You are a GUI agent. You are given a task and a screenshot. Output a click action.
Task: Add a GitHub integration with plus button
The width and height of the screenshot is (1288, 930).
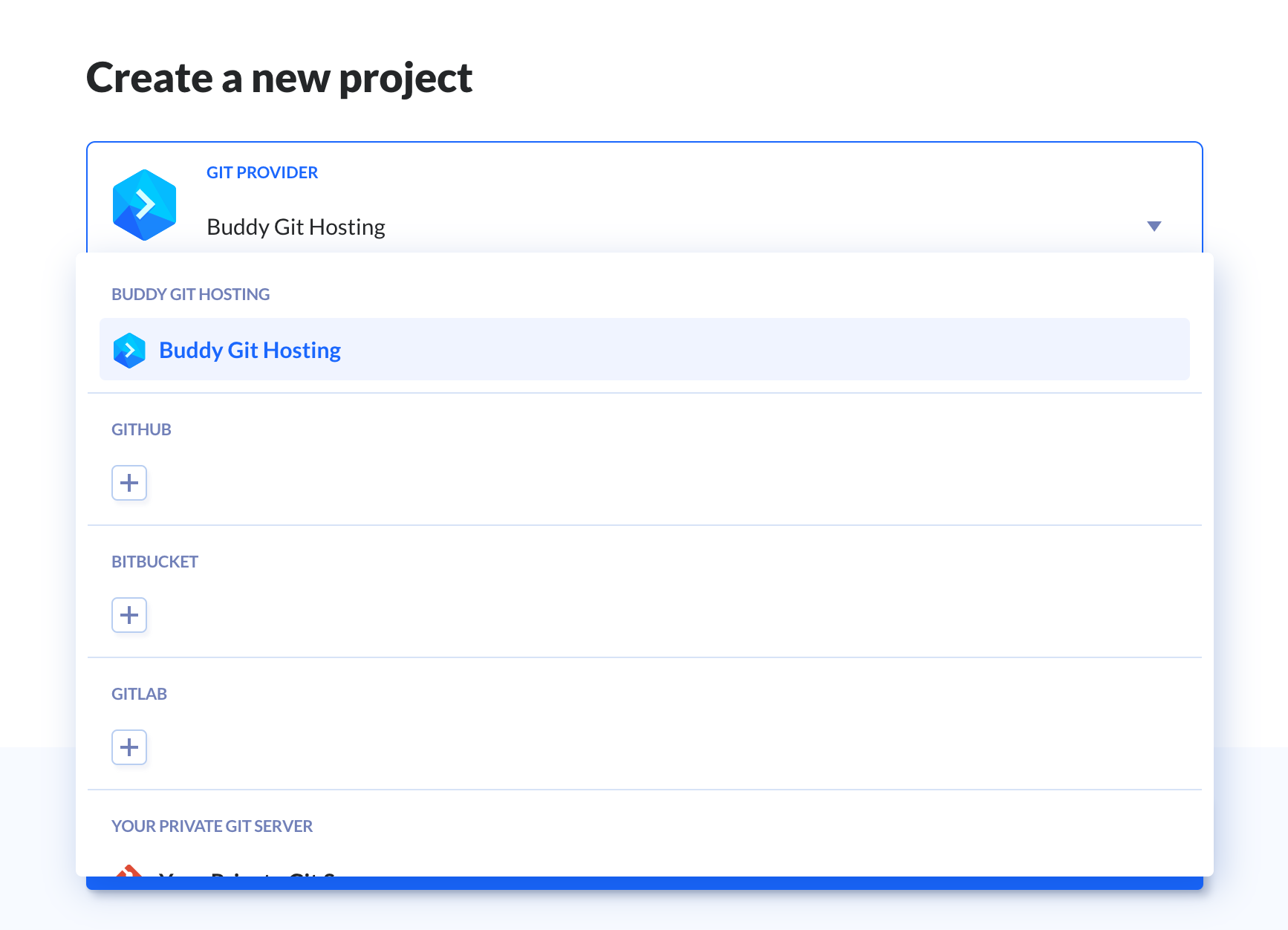click(129, 483)
